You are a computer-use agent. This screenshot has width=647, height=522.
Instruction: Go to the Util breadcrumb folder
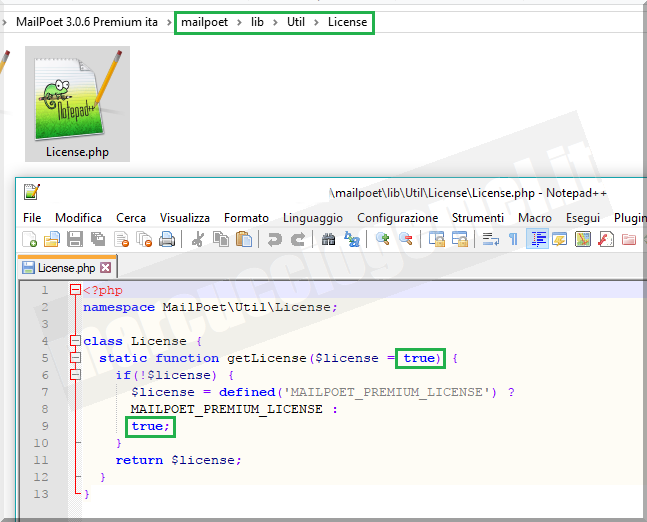coord(296,22)
